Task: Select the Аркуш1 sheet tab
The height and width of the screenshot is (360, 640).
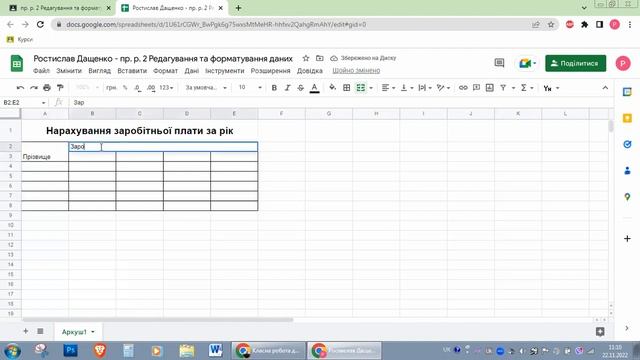Action: 78,332
